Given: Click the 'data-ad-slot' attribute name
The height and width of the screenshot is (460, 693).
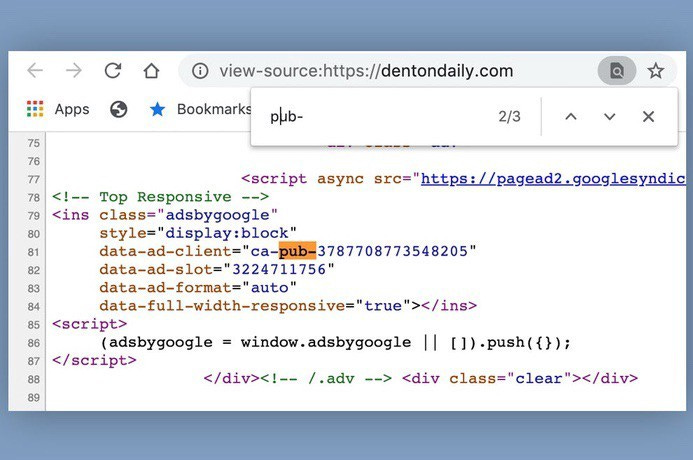Looking at the screenshot, I should click(156, 269).
